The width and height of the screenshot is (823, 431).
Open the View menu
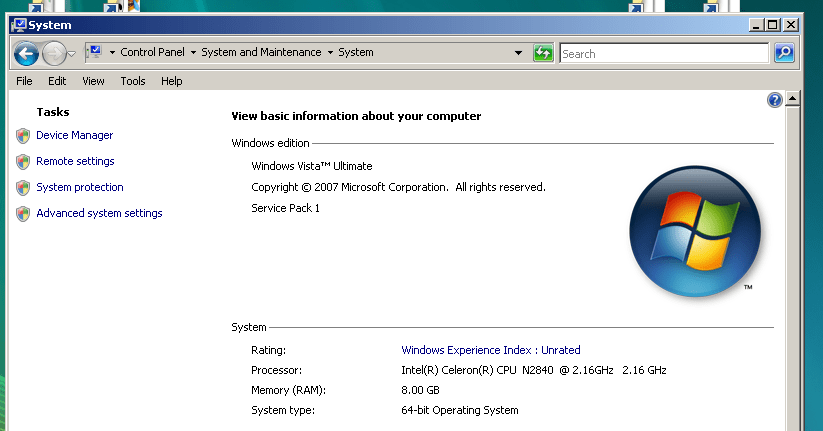(x=93, y=81)
